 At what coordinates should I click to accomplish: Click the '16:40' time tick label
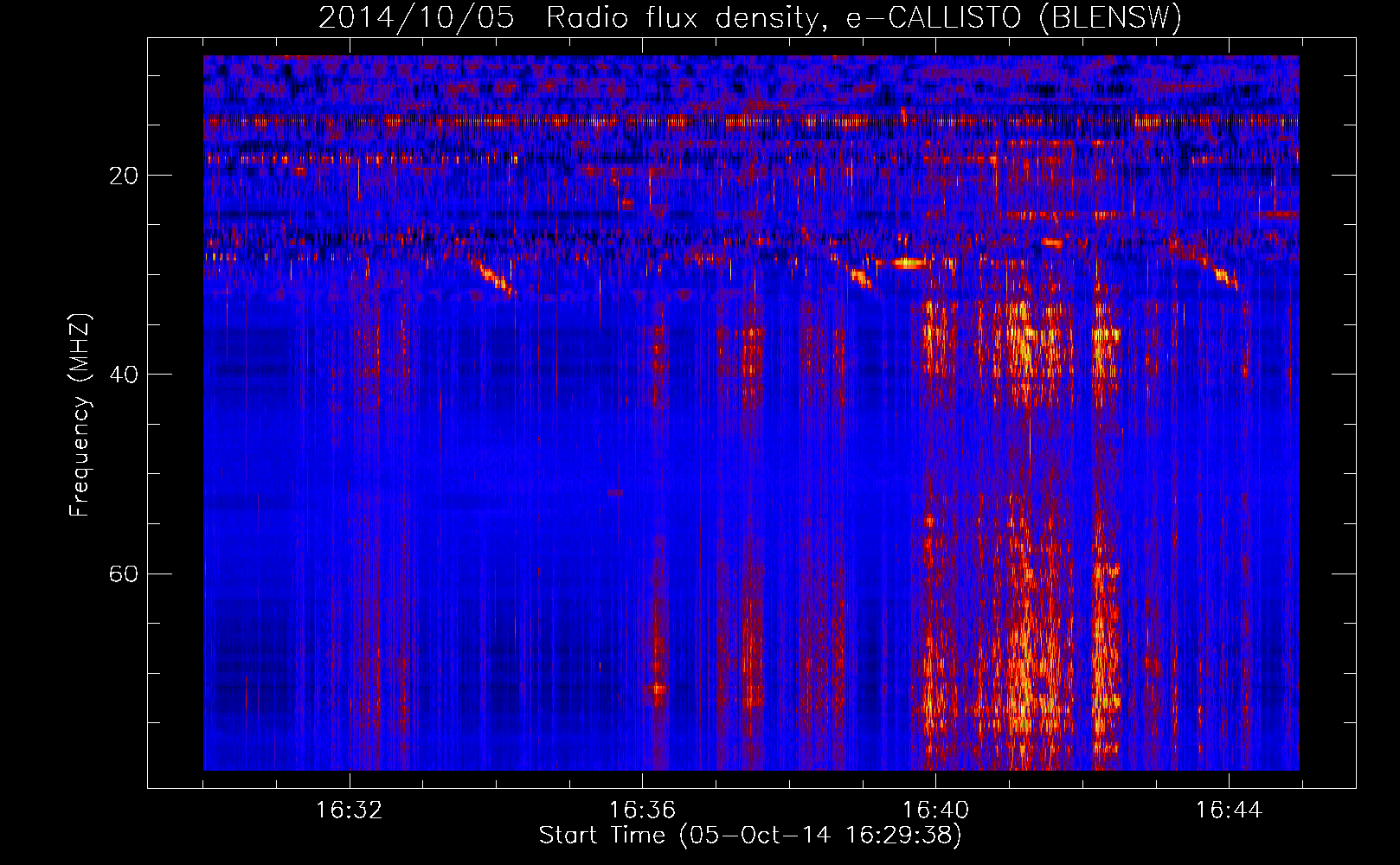[935, 811]
